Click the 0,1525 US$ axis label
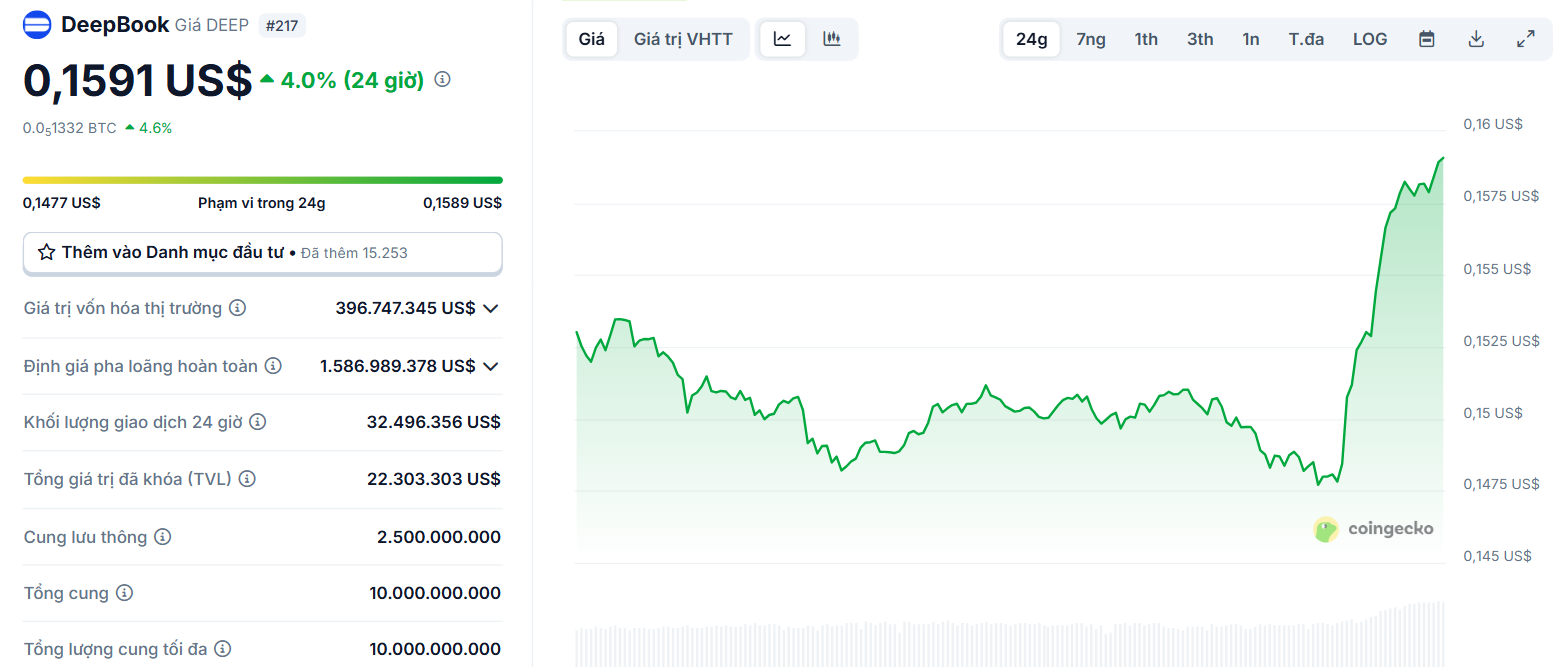The width and height of the screenshot is (1557, 667). click(1501, 341)
